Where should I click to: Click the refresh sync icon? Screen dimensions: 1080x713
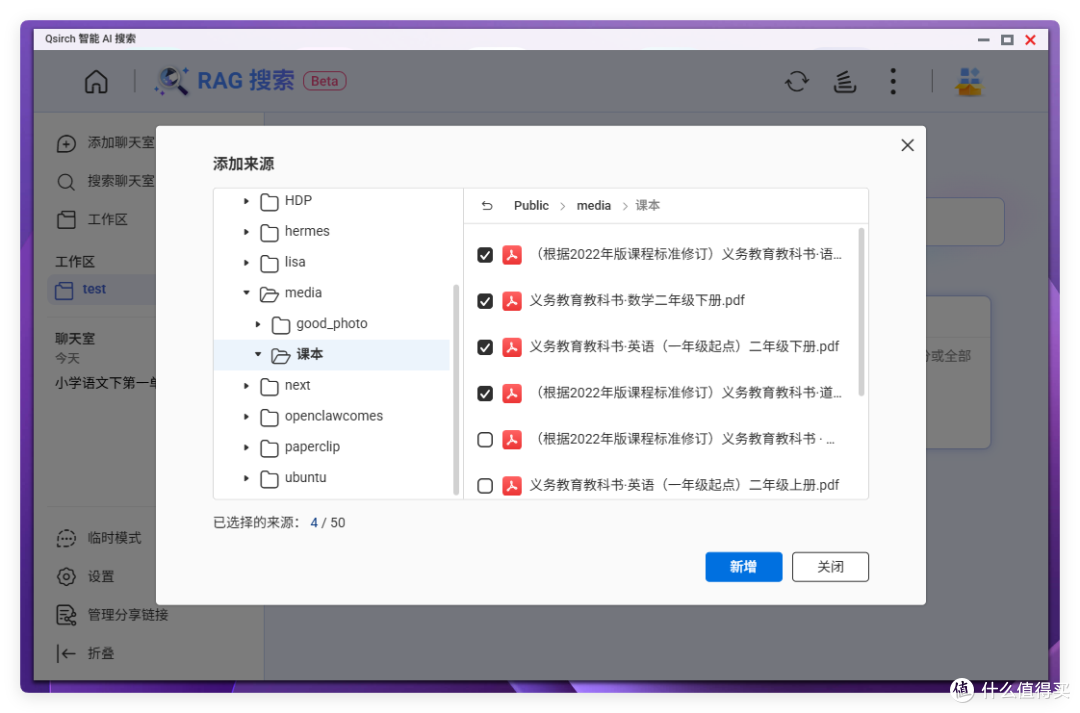(797, 81)
